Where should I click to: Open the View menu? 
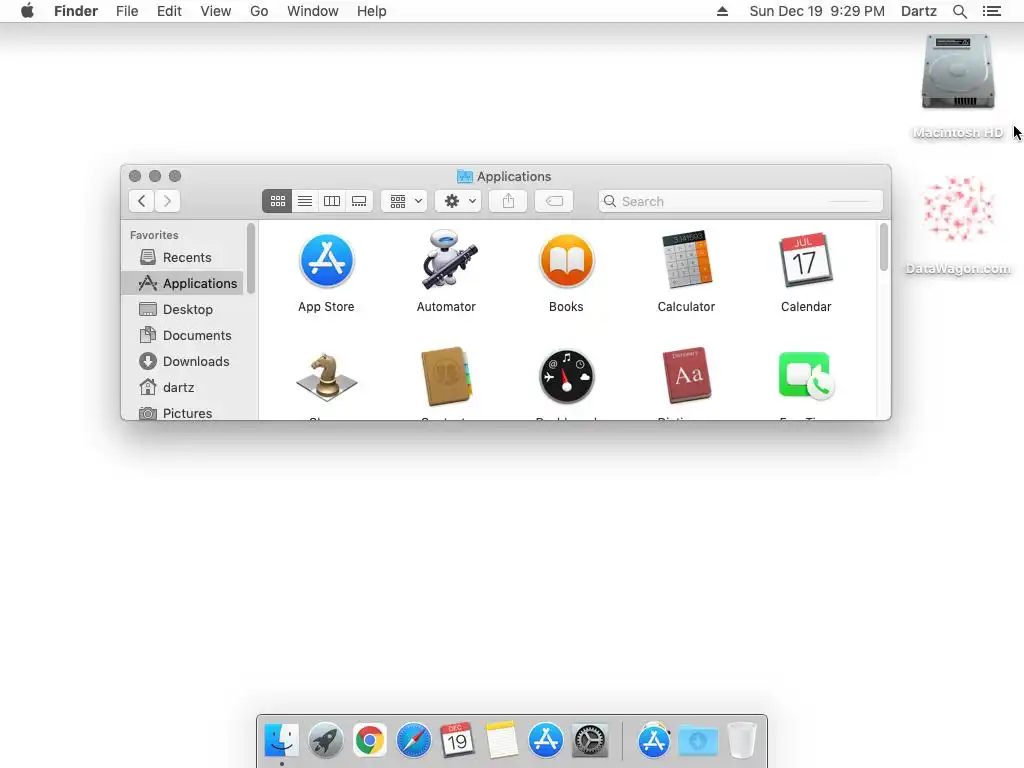tap(216, 11)
